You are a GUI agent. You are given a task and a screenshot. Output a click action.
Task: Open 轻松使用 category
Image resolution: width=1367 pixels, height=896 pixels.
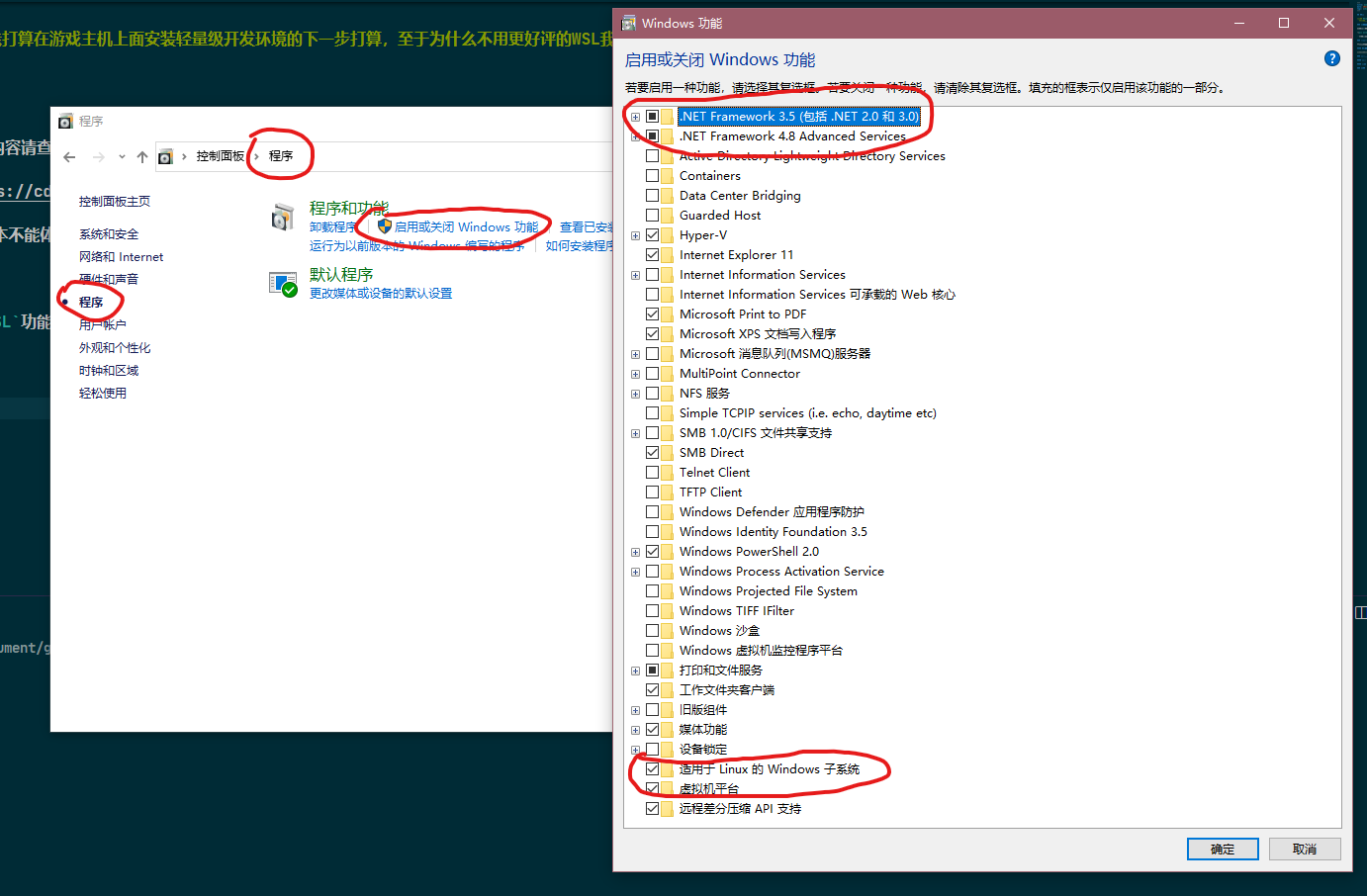103,394
